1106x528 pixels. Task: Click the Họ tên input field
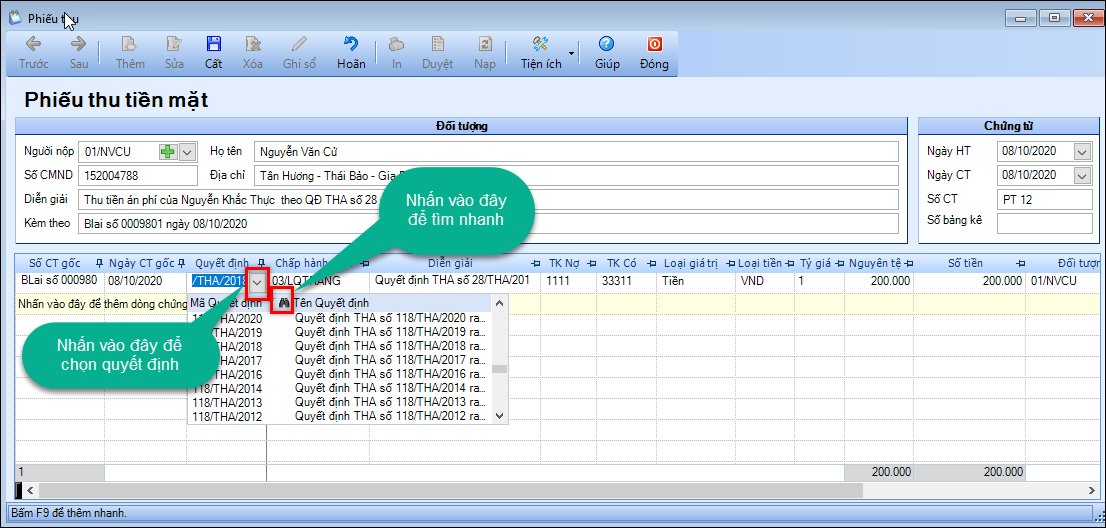click(x=576, y=152)
